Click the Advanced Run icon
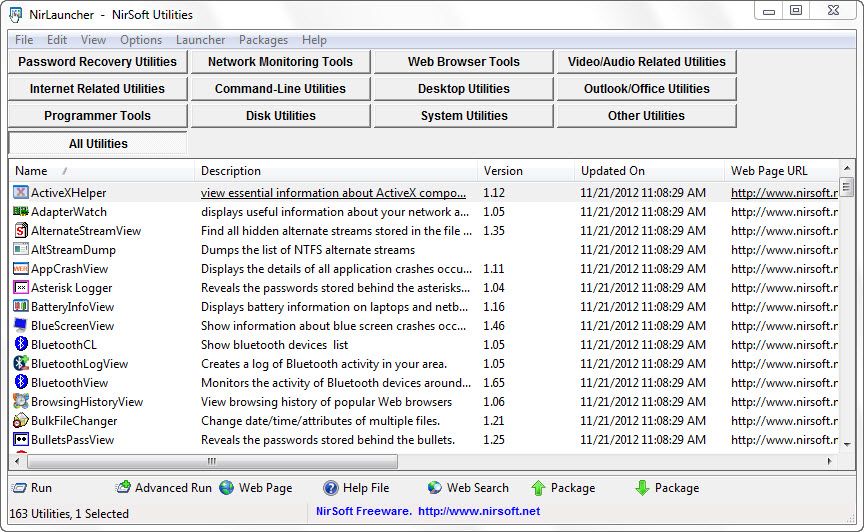864x532 pixels. pyautogui.click(x=123, y=487)
